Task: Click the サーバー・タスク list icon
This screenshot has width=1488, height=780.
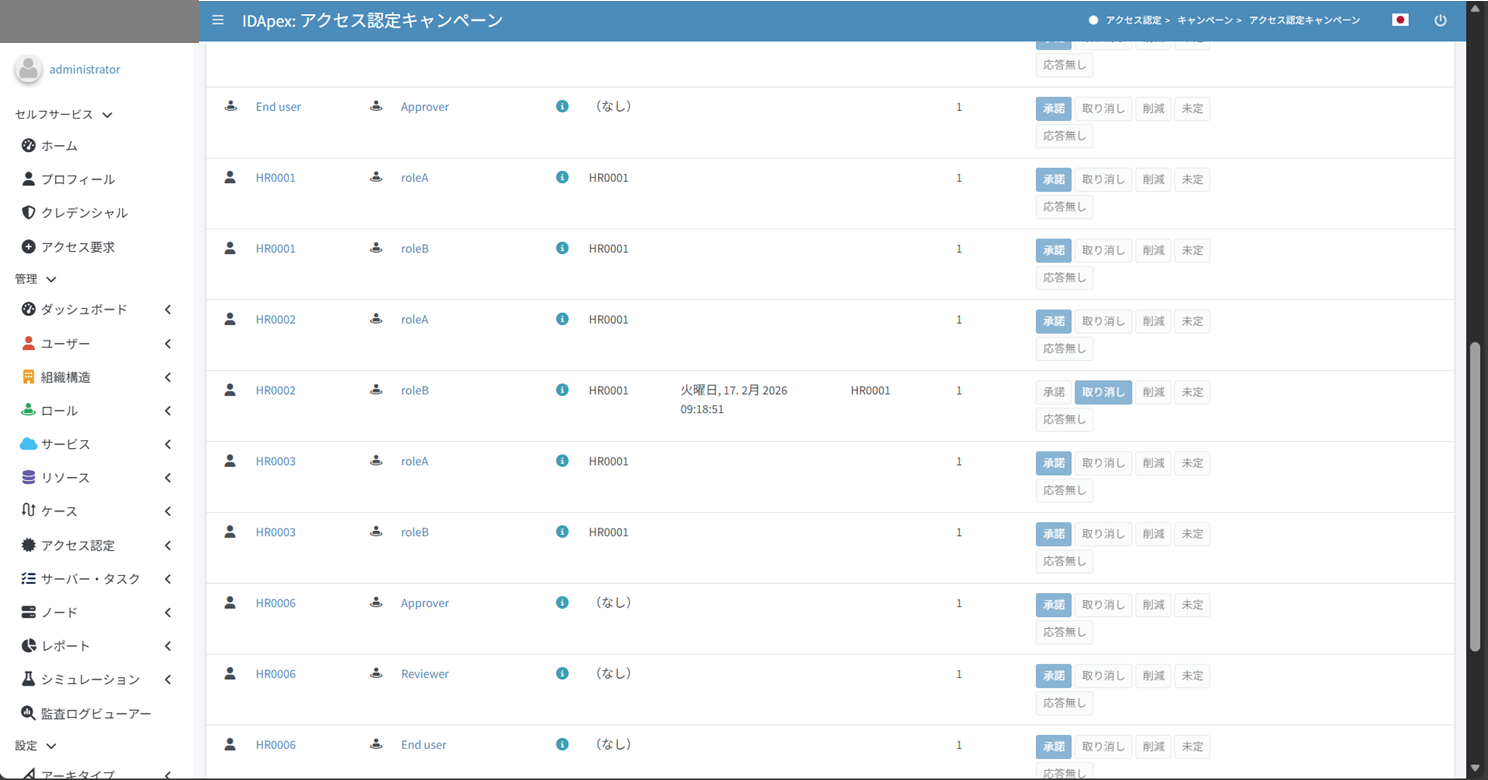Action: (29, 579)
